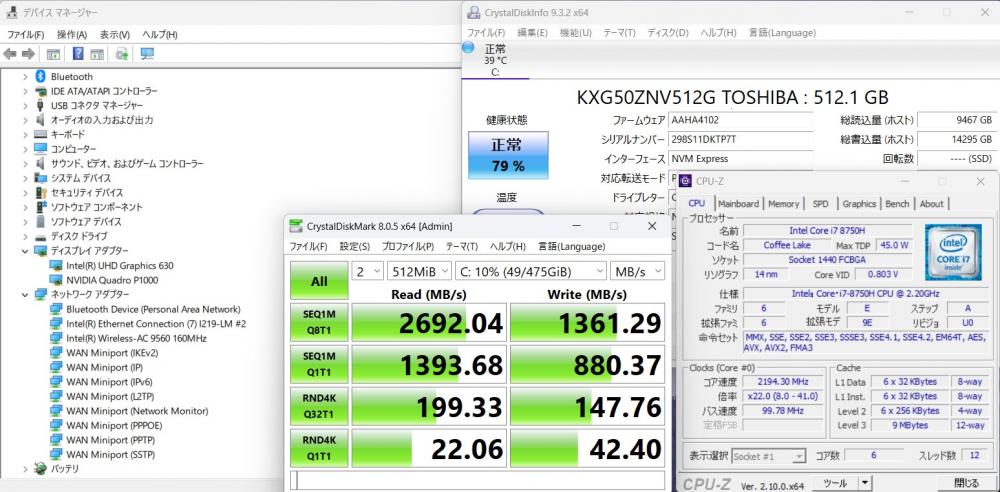1000x492 pixels.
Task: Collapse the network adapters node
Action: click(x=25, y=295)
